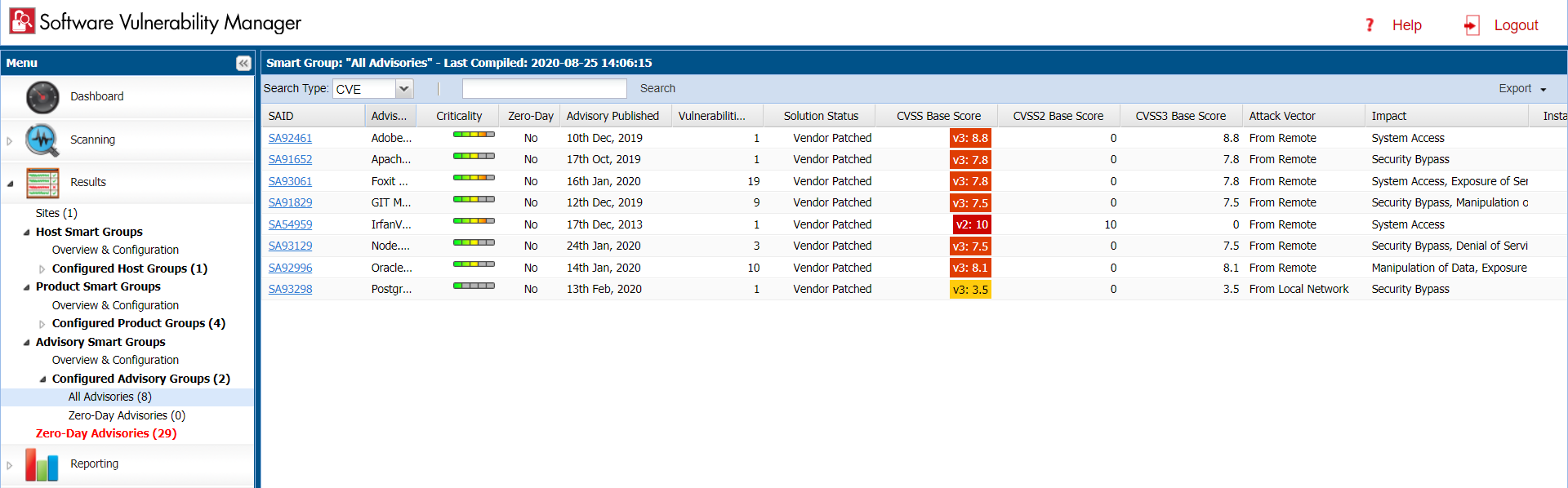Click the Software Vulnerability Manager logo
Screen dimensions: 1568x488
coord(22,21)
